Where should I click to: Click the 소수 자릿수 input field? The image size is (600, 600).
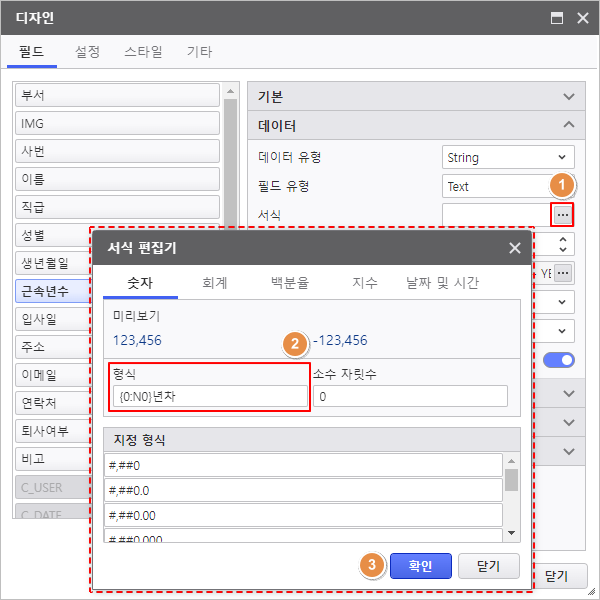tap(409, 396)
